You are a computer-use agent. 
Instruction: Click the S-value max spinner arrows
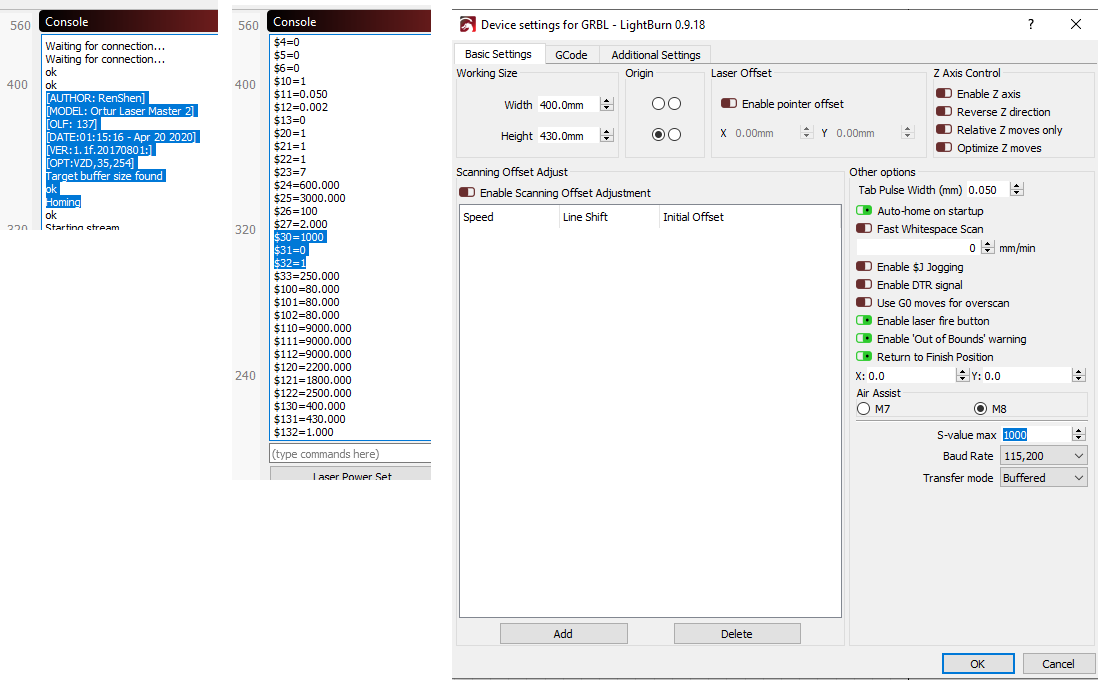coord(1079,435)
